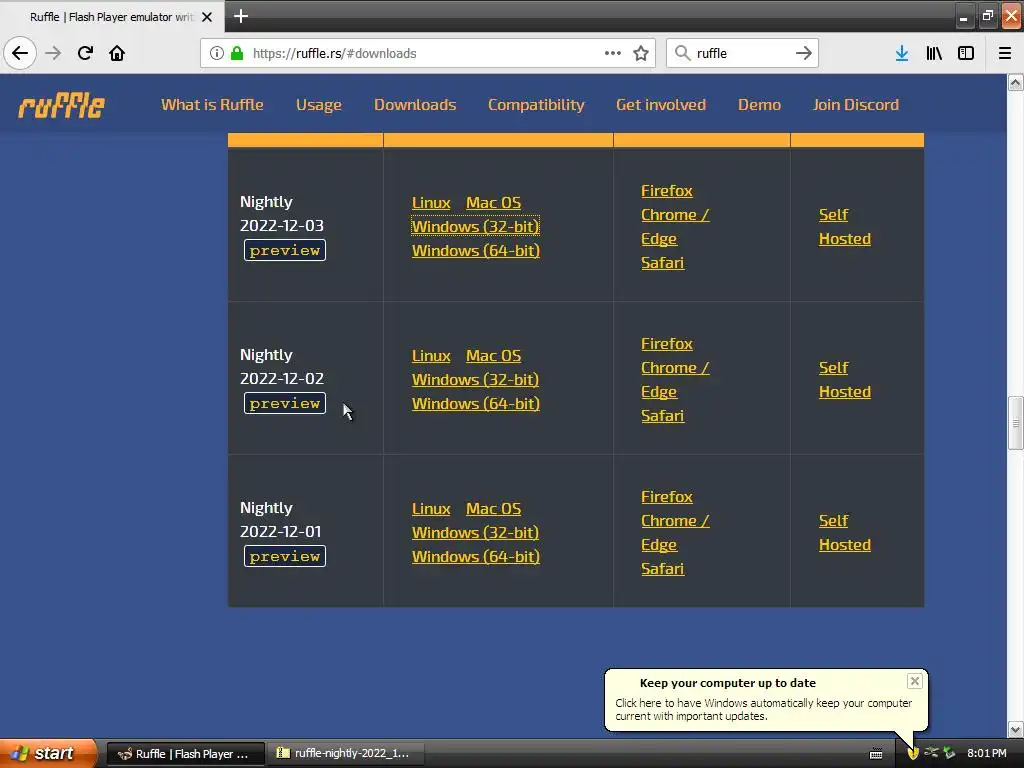Viewport: 1024px width, 768px height.
Task: Download Mac OS build for 2022-12-01
Action: (493, 508)
